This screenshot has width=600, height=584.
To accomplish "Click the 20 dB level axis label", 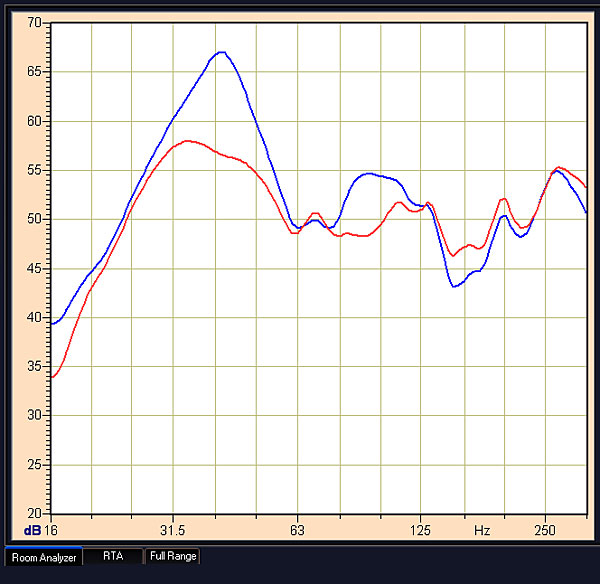I will (35, 512).
